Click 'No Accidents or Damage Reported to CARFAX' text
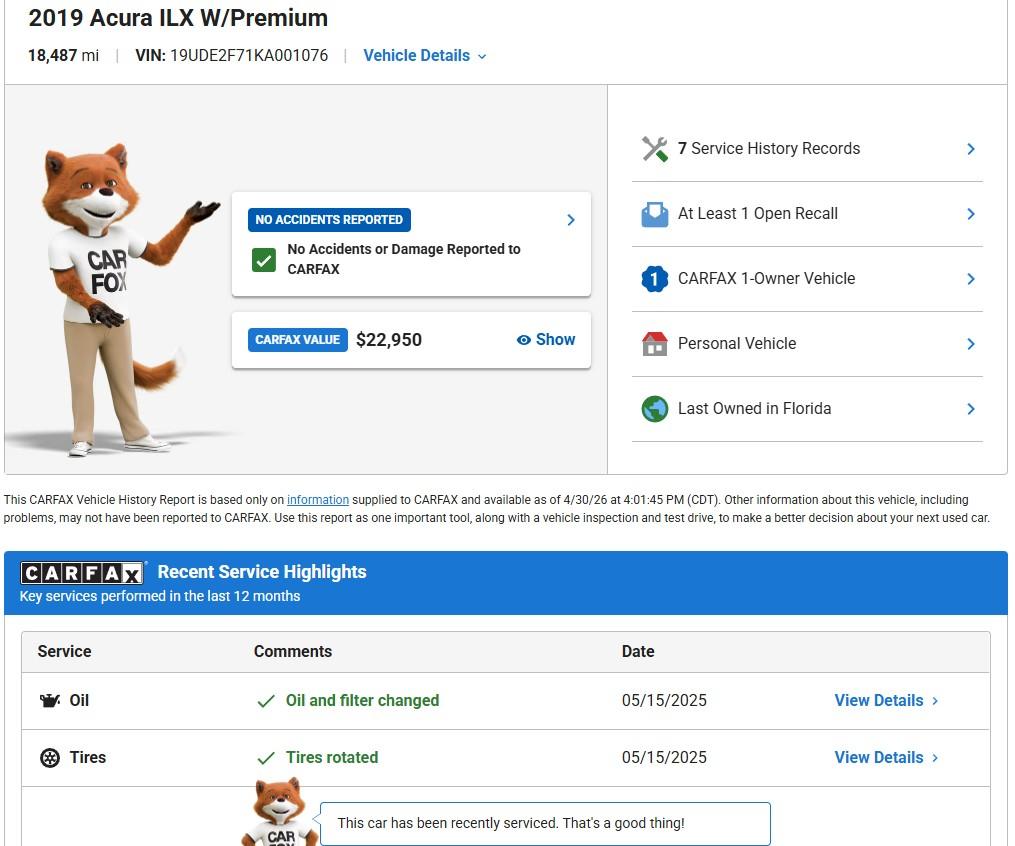1015x846 pixels. point(404,259)
